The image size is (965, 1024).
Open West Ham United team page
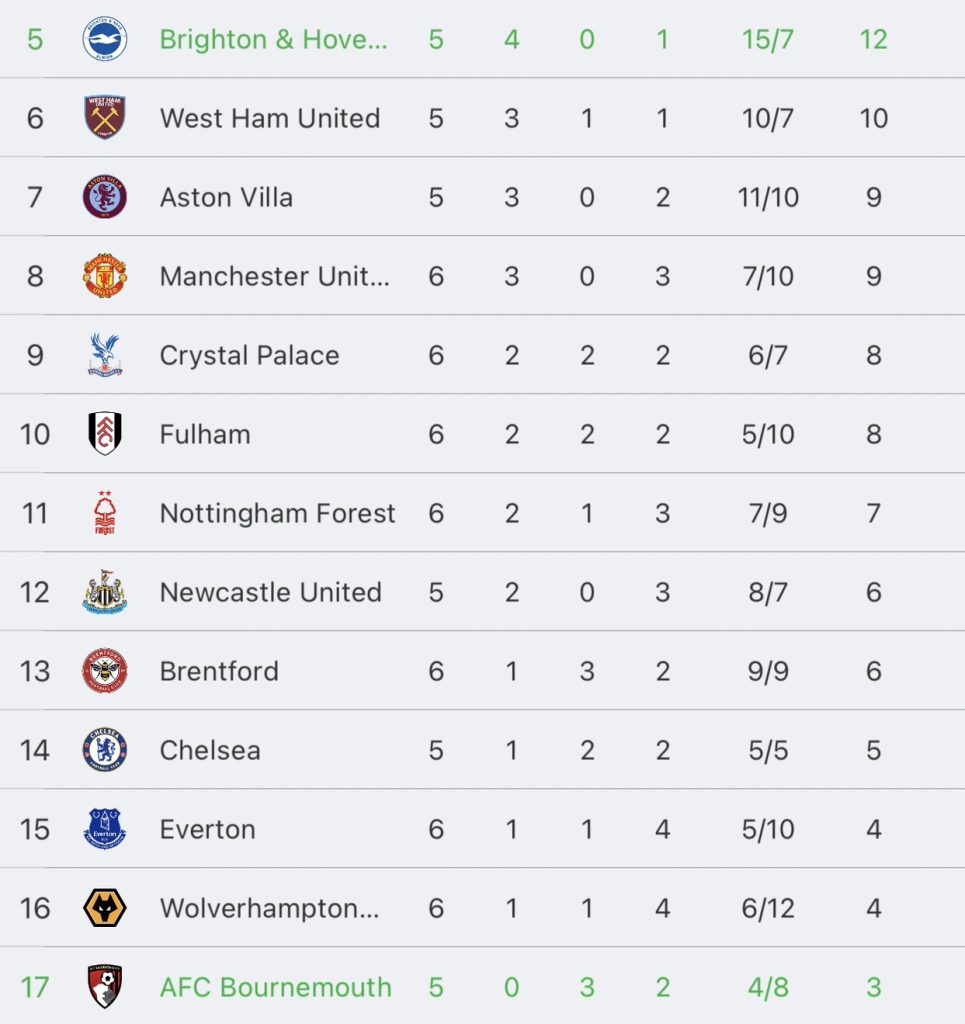270,118
